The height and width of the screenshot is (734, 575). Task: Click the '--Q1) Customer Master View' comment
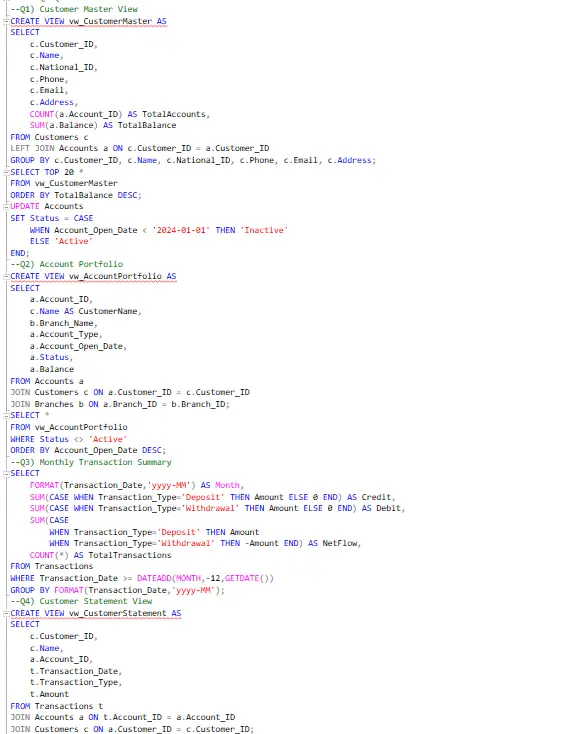coord(74,9)
